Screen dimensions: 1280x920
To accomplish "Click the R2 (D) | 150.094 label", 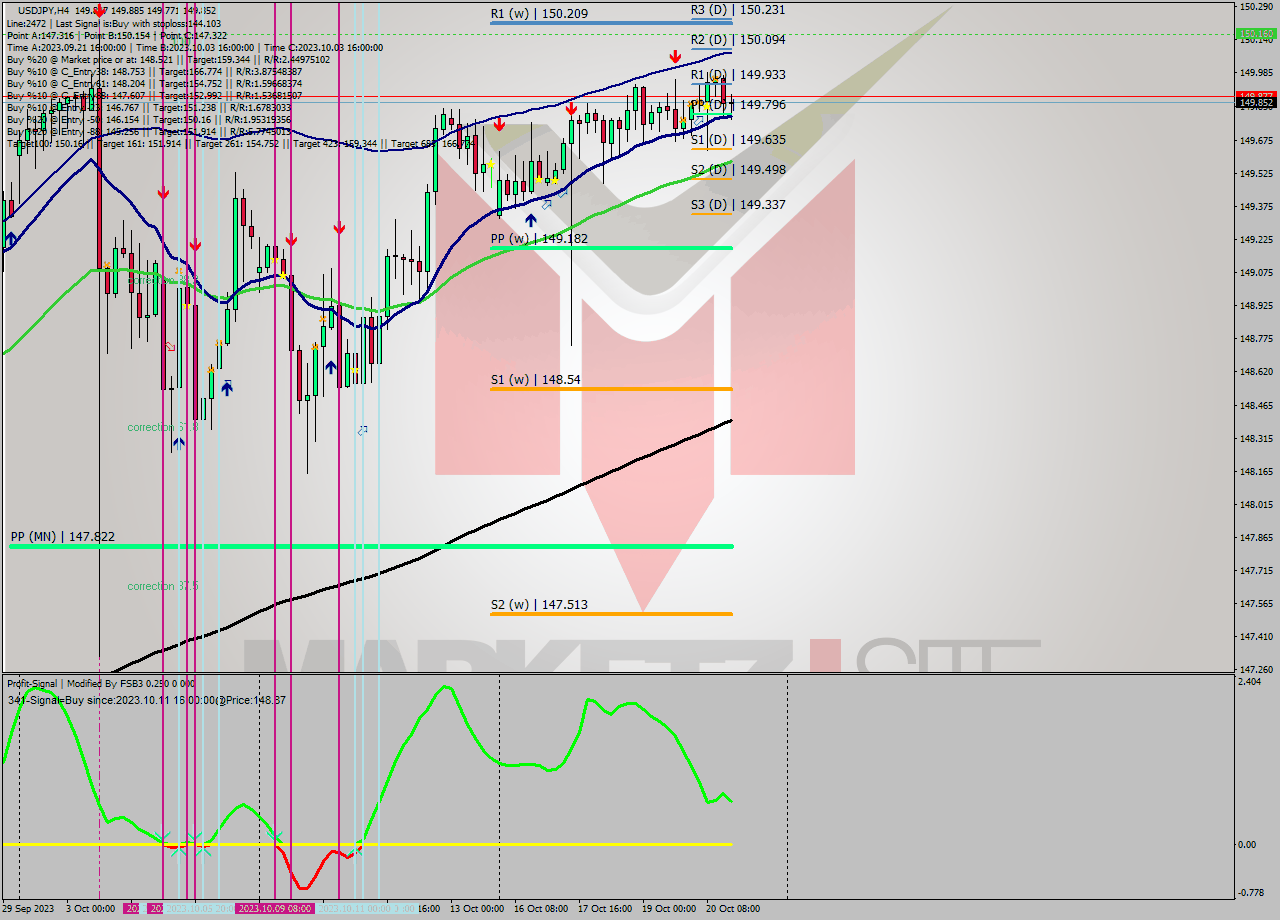I will click(x=738, y=40).
